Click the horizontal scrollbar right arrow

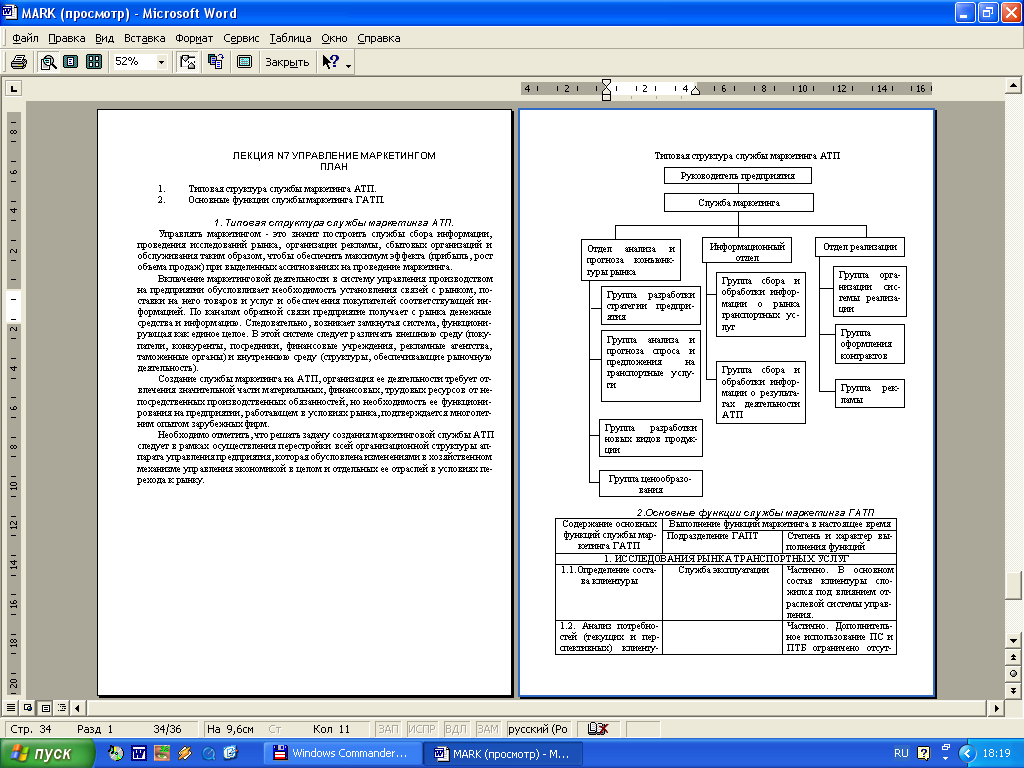tap(997, 708)
